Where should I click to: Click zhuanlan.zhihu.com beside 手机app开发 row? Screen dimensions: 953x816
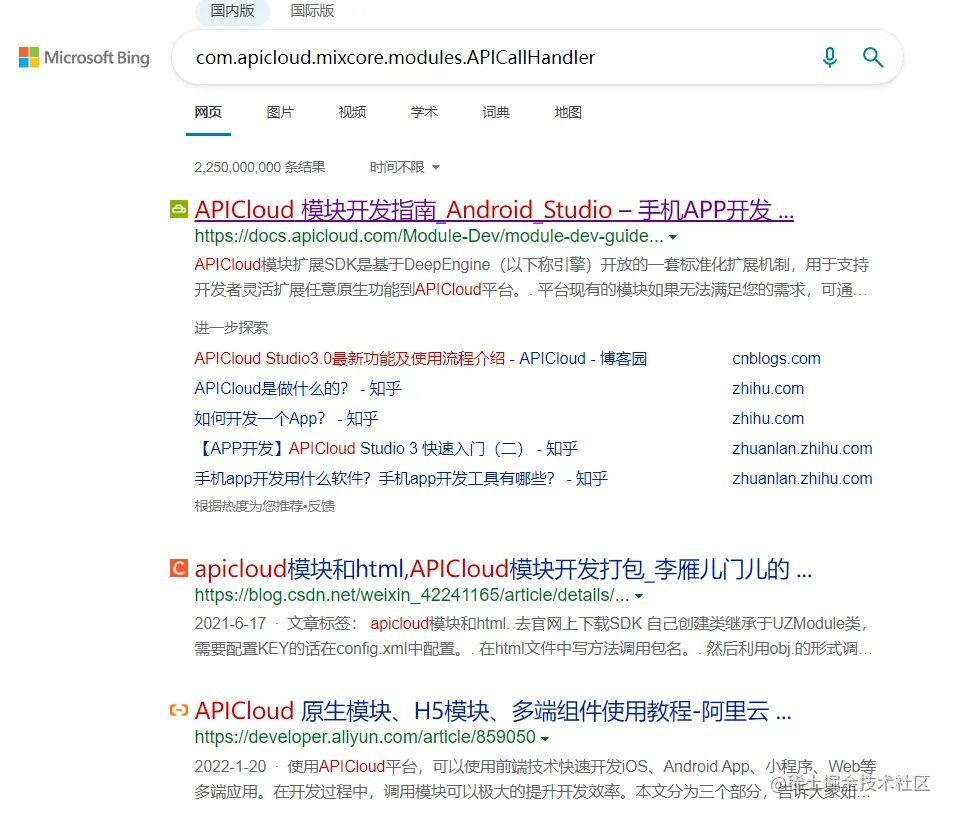tap(802, 479)
